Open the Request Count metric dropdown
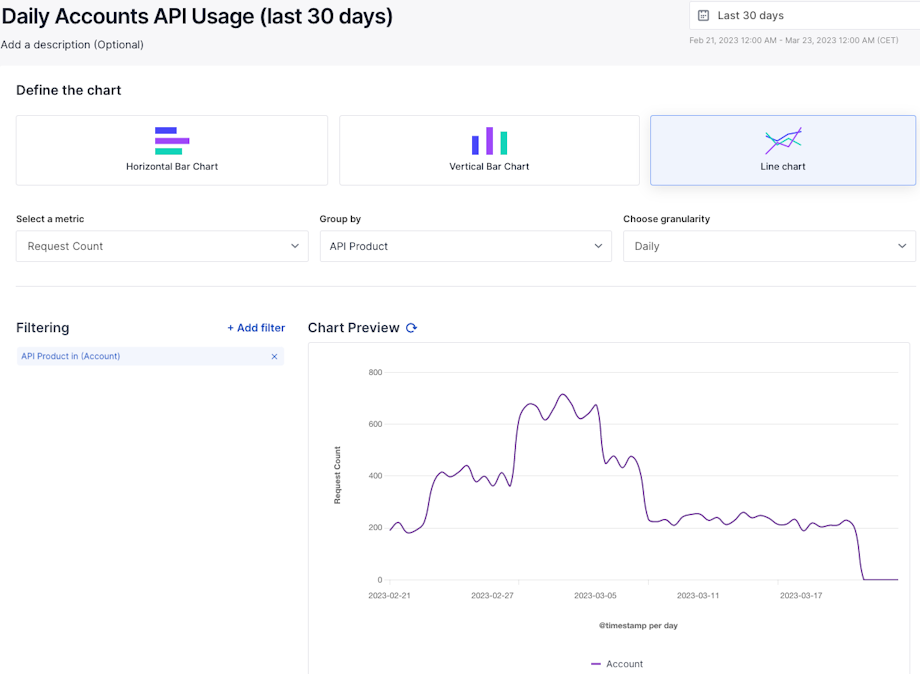Viewport: 920px width, 674px height. (162, 246)
